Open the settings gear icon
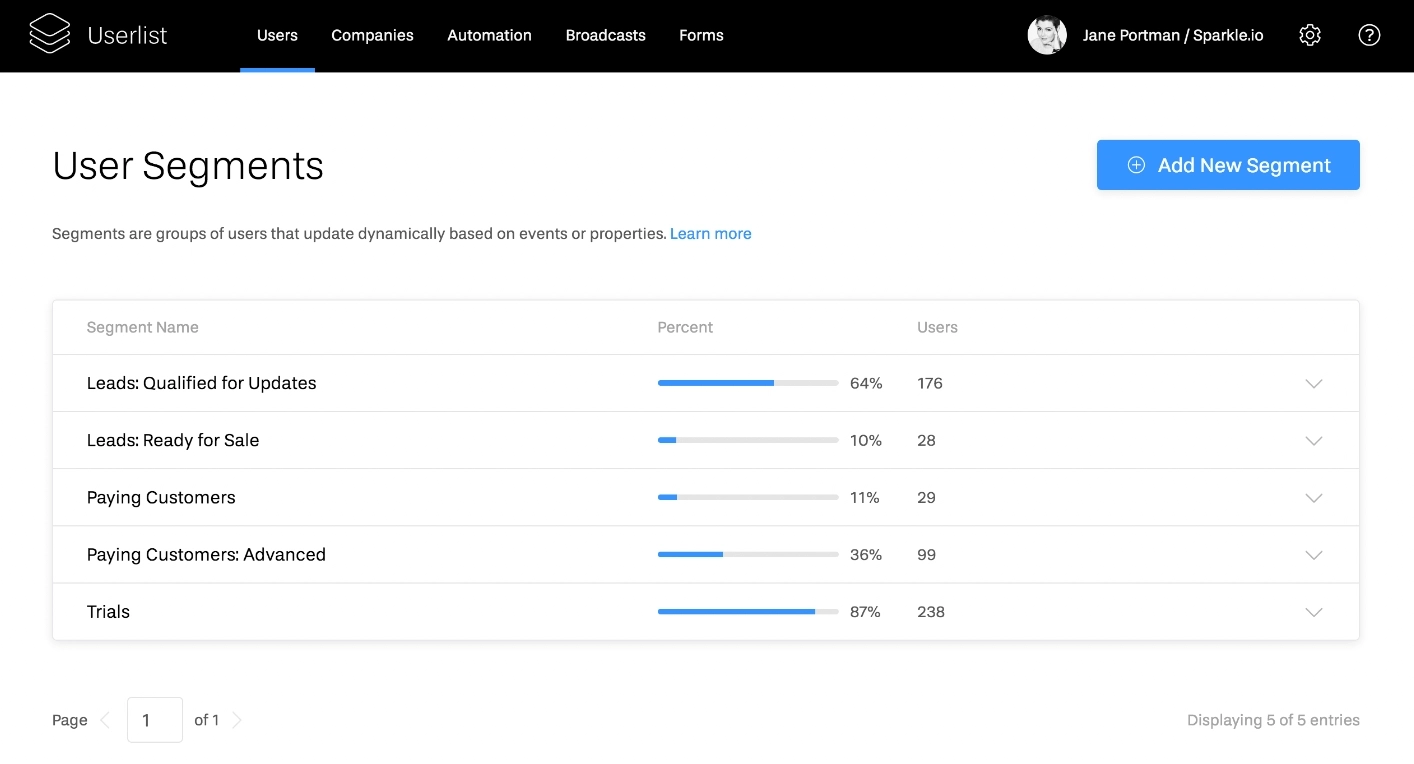This screenshot has height=764, width=1414. point(1310,34)
